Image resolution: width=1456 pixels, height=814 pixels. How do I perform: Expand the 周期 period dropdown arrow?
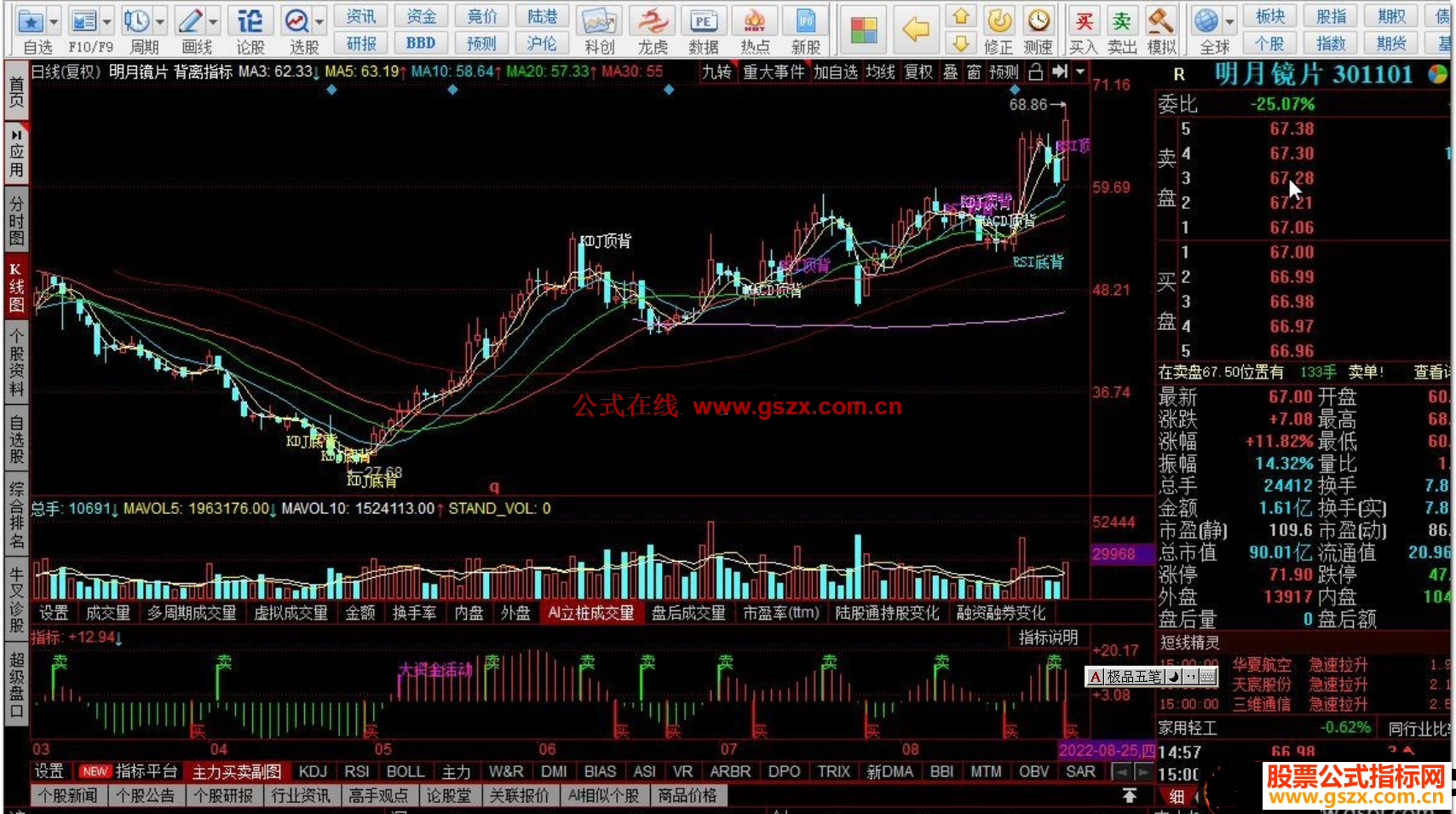click(x=159, y=21)
